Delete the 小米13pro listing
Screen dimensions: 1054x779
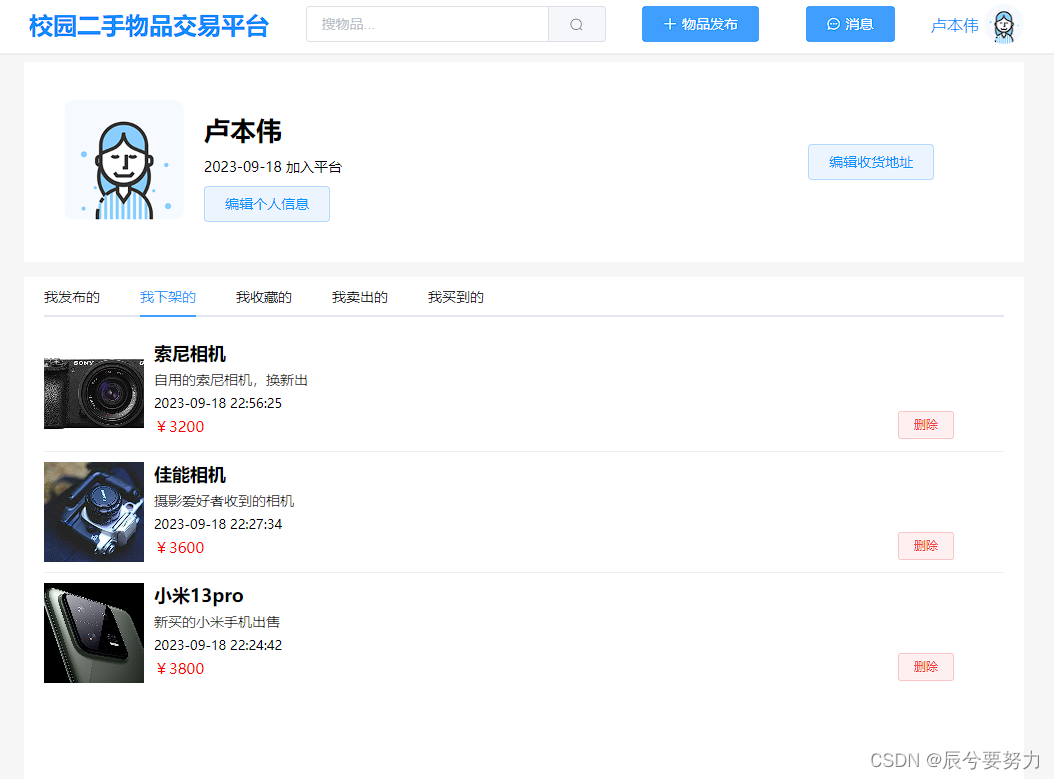(926, 667)
